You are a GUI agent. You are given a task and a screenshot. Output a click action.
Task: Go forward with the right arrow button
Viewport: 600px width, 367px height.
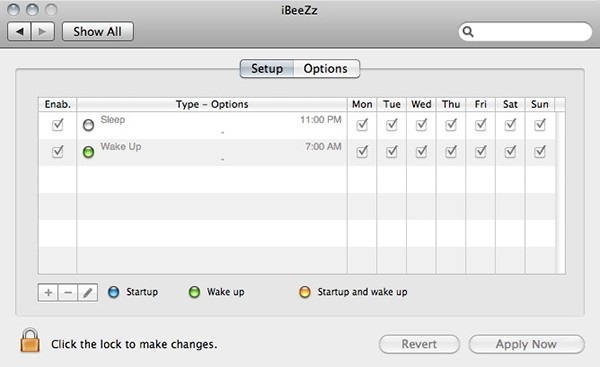pos(42,31)
